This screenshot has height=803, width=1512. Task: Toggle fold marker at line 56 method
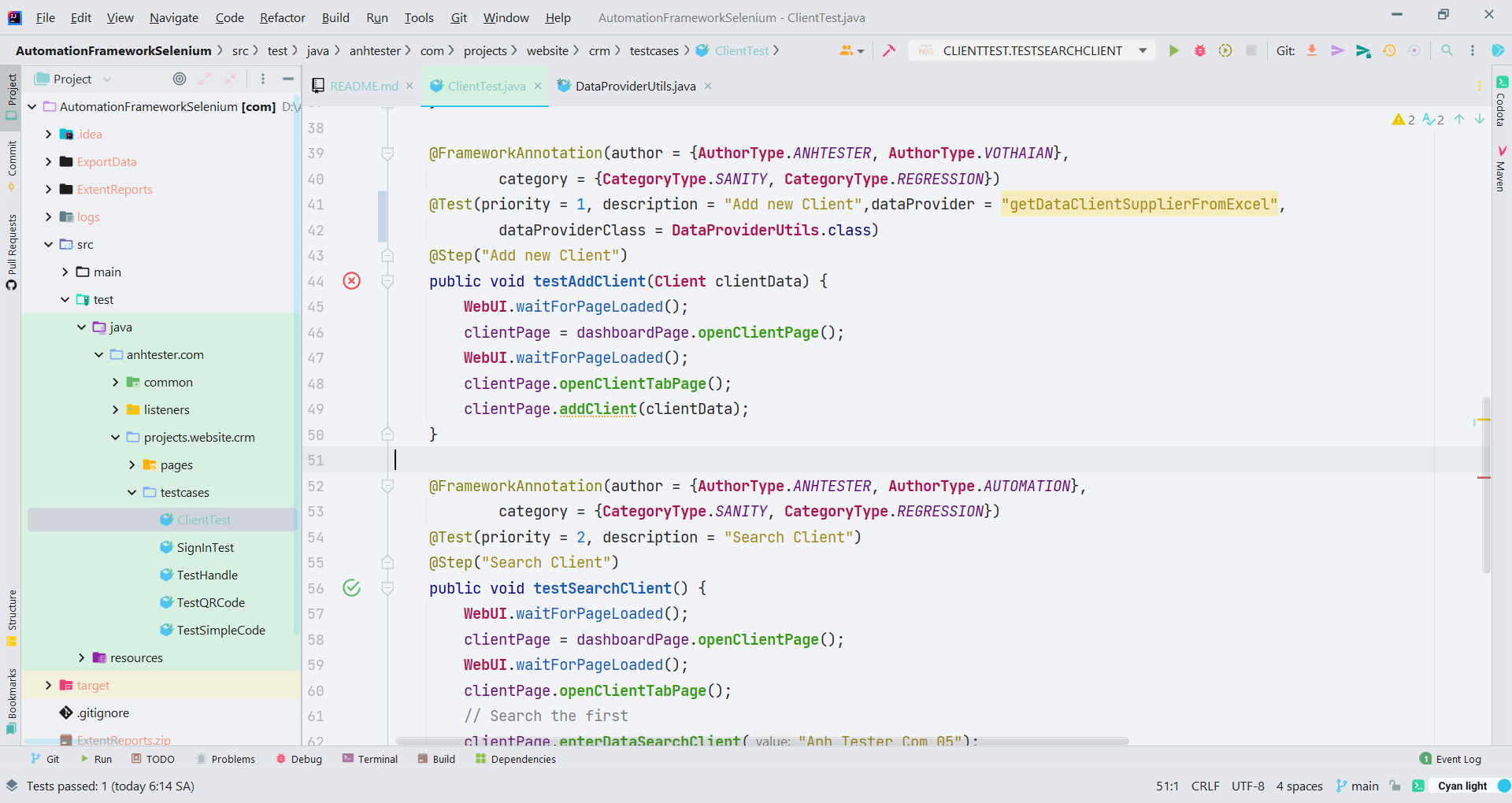click(x=387, y=588)
